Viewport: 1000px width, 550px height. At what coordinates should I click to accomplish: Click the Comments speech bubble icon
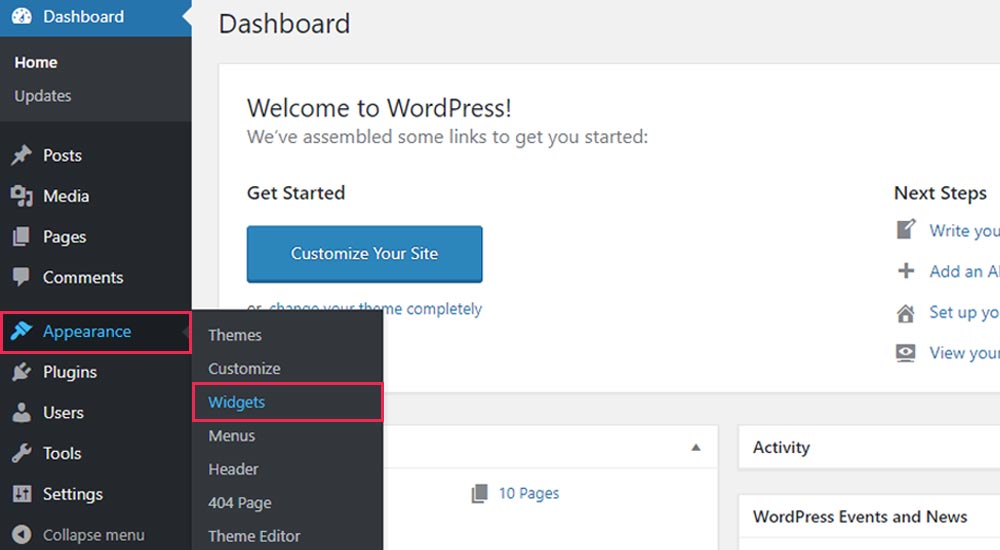click(x=21, y=278)
